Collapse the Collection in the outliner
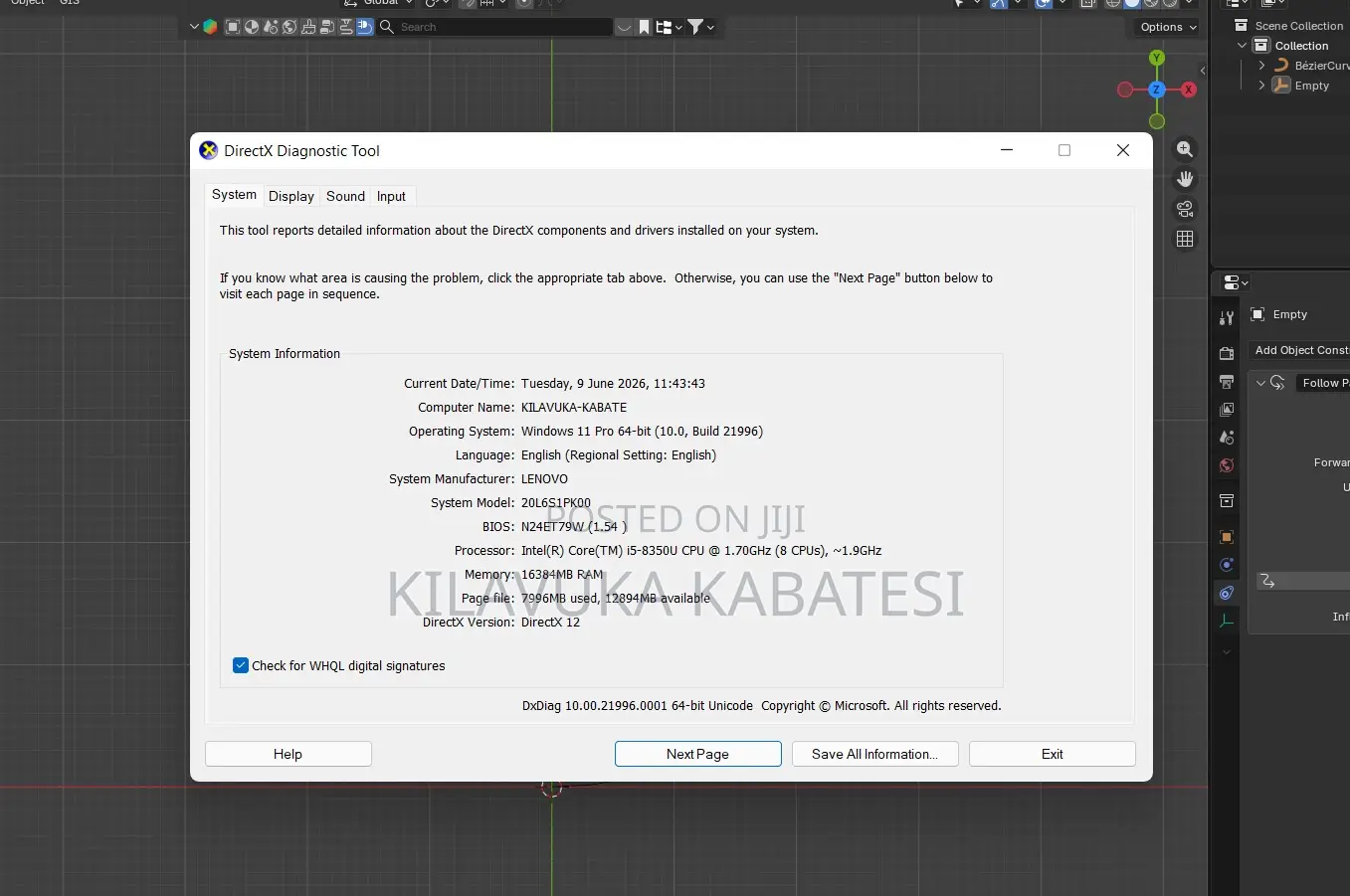The width and height of the screenshot is (1350, 896). (1242, 46)
